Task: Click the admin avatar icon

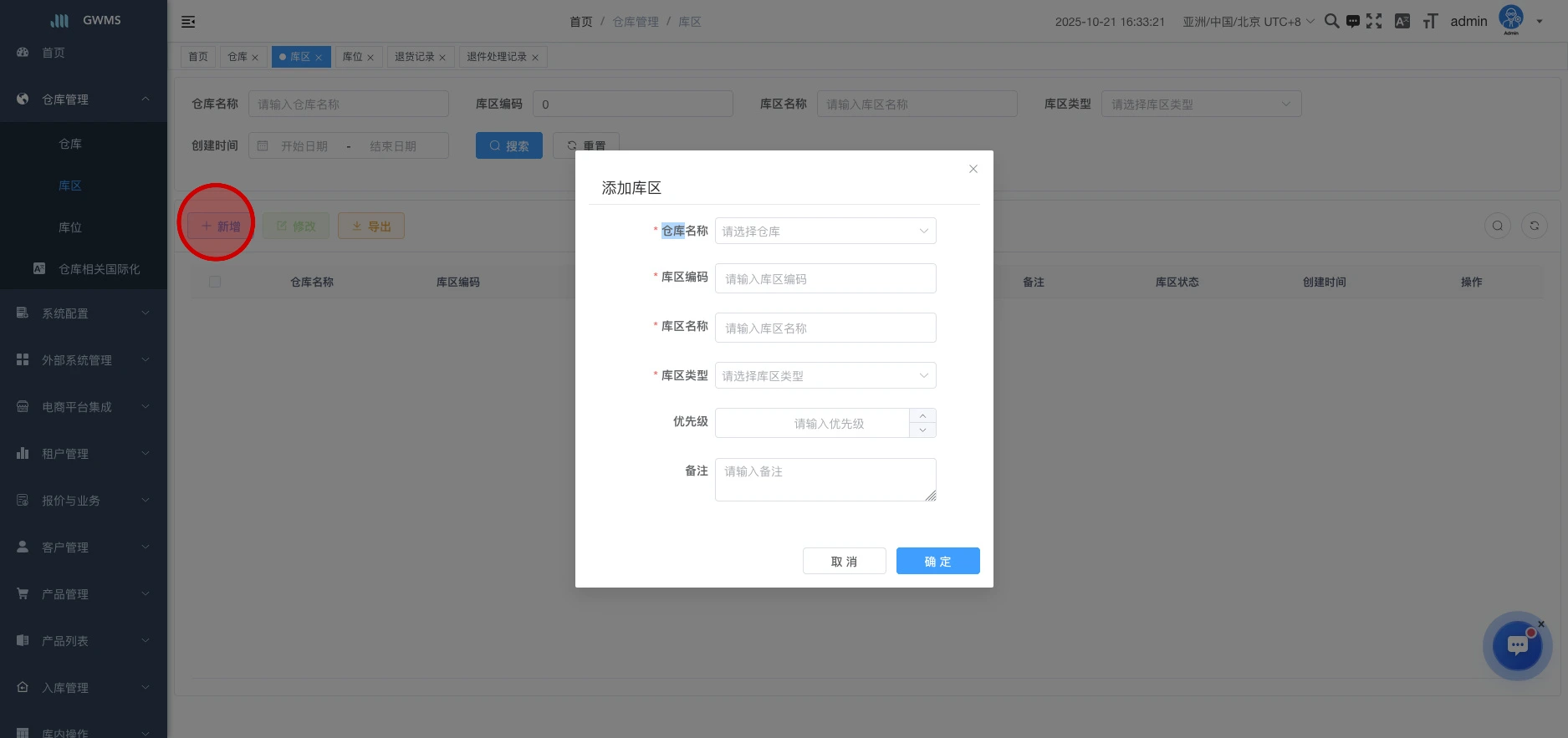Action: [x=1510, y=18]
